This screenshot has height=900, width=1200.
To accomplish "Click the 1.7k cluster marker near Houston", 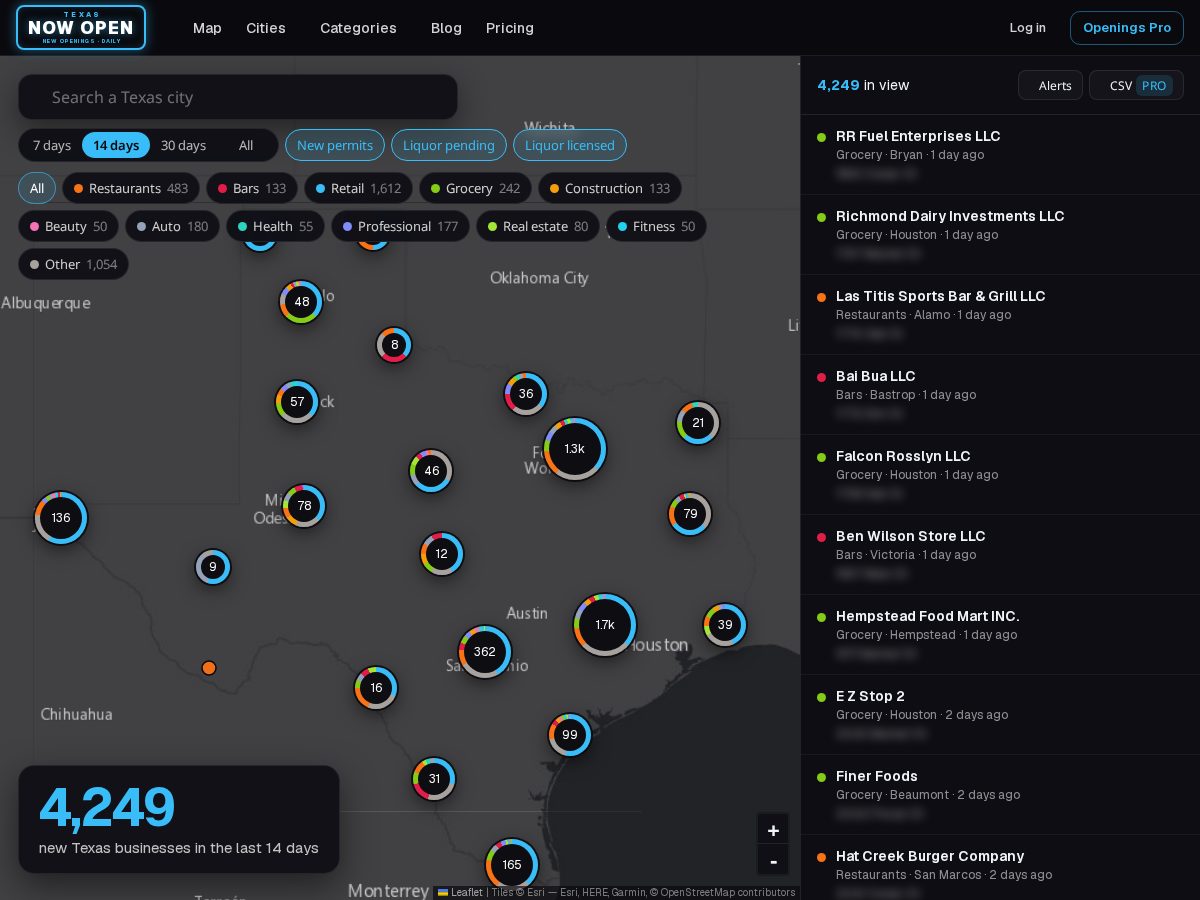I will point(605,625).
